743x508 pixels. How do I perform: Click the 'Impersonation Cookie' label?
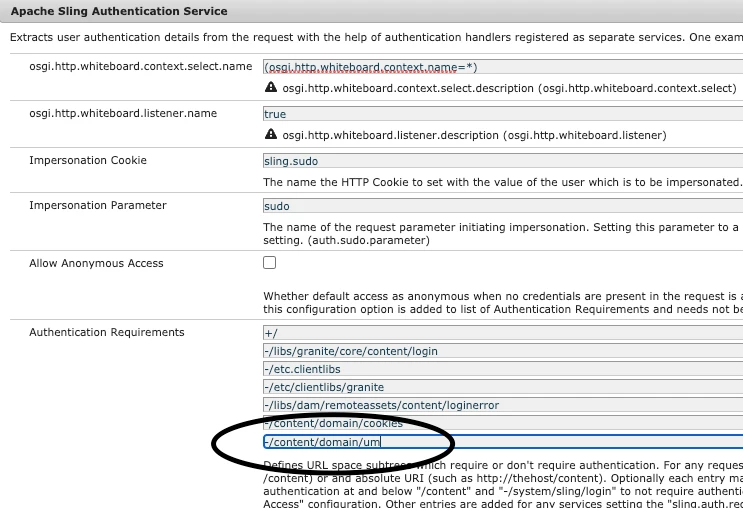(x=88, y=160)
